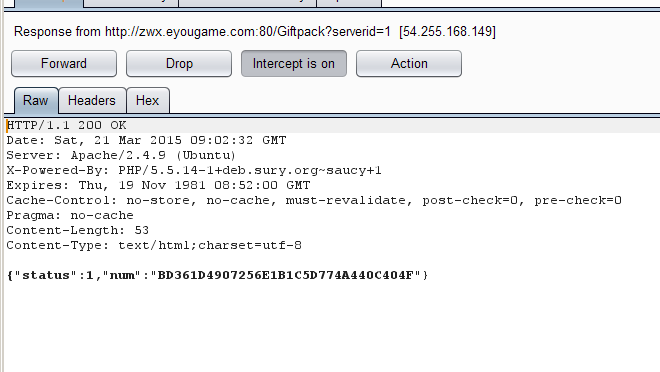Place cursor in HTTP/1.1 200 OK line
The height and width of the screenshot is (372, 660).
(x=67, y=125)
